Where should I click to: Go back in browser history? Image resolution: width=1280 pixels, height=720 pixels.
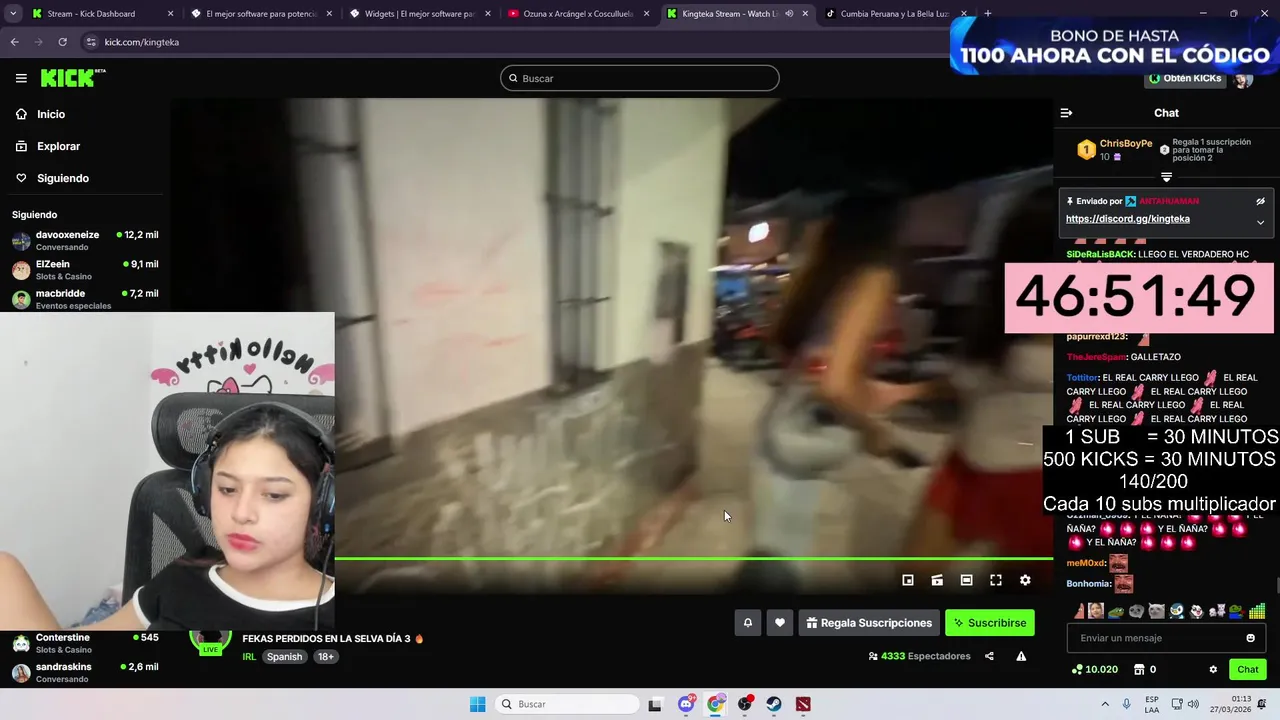[14, 42]
